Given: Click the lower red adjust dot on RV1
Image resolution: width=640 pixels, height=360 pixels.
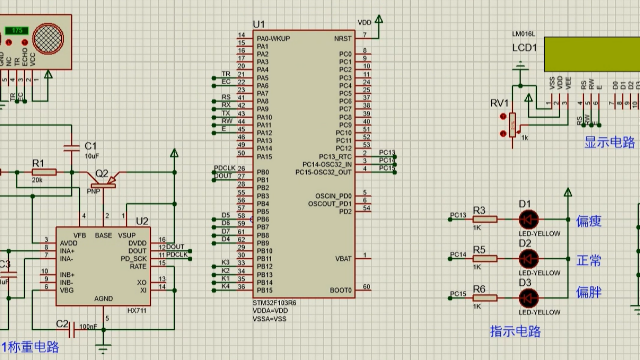Looking at the screenshot, I should coord(503,133).
